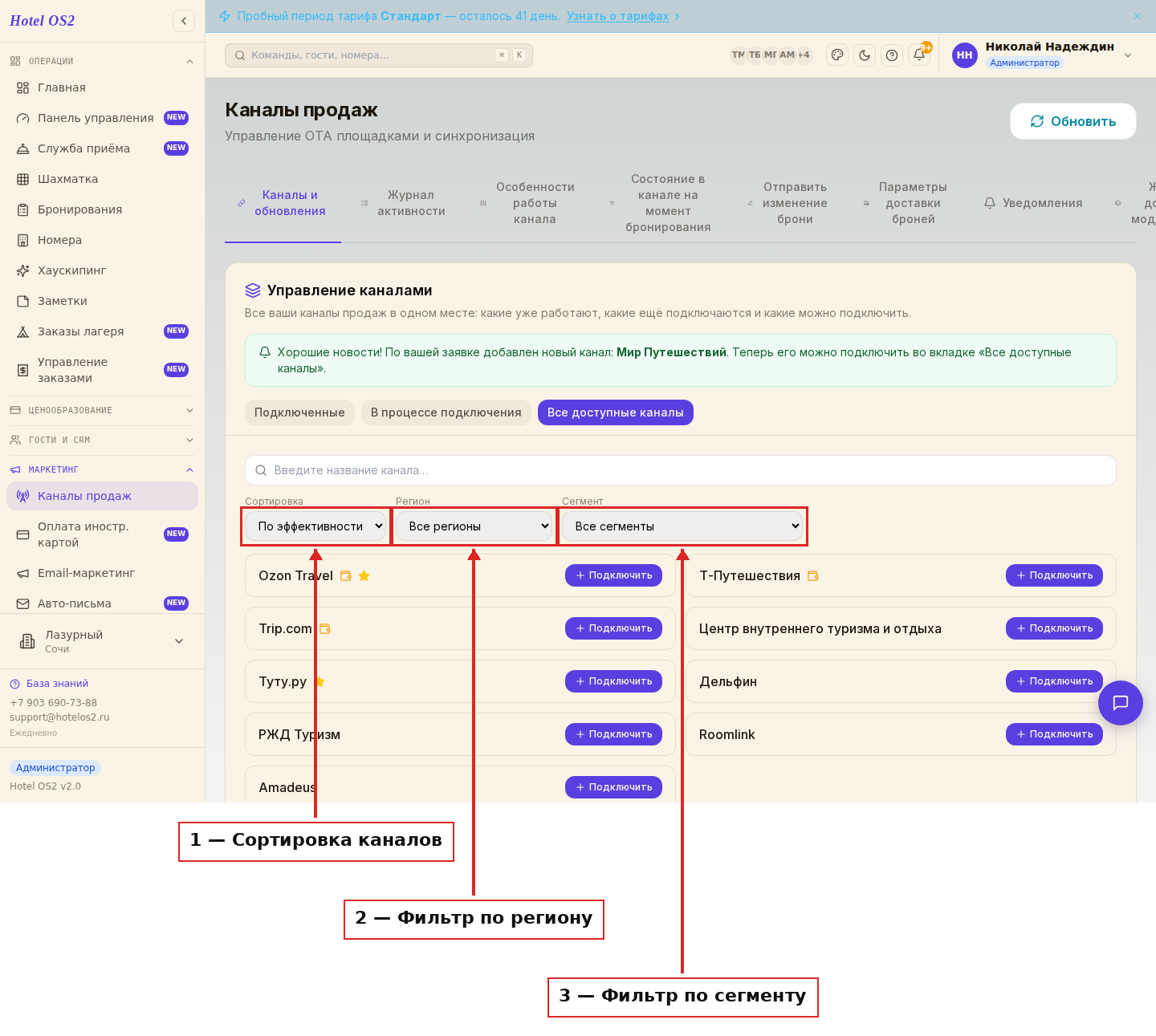1156x1036 pixels.
Task: Click the Введите название канала search field
Action: coord(681,470)
